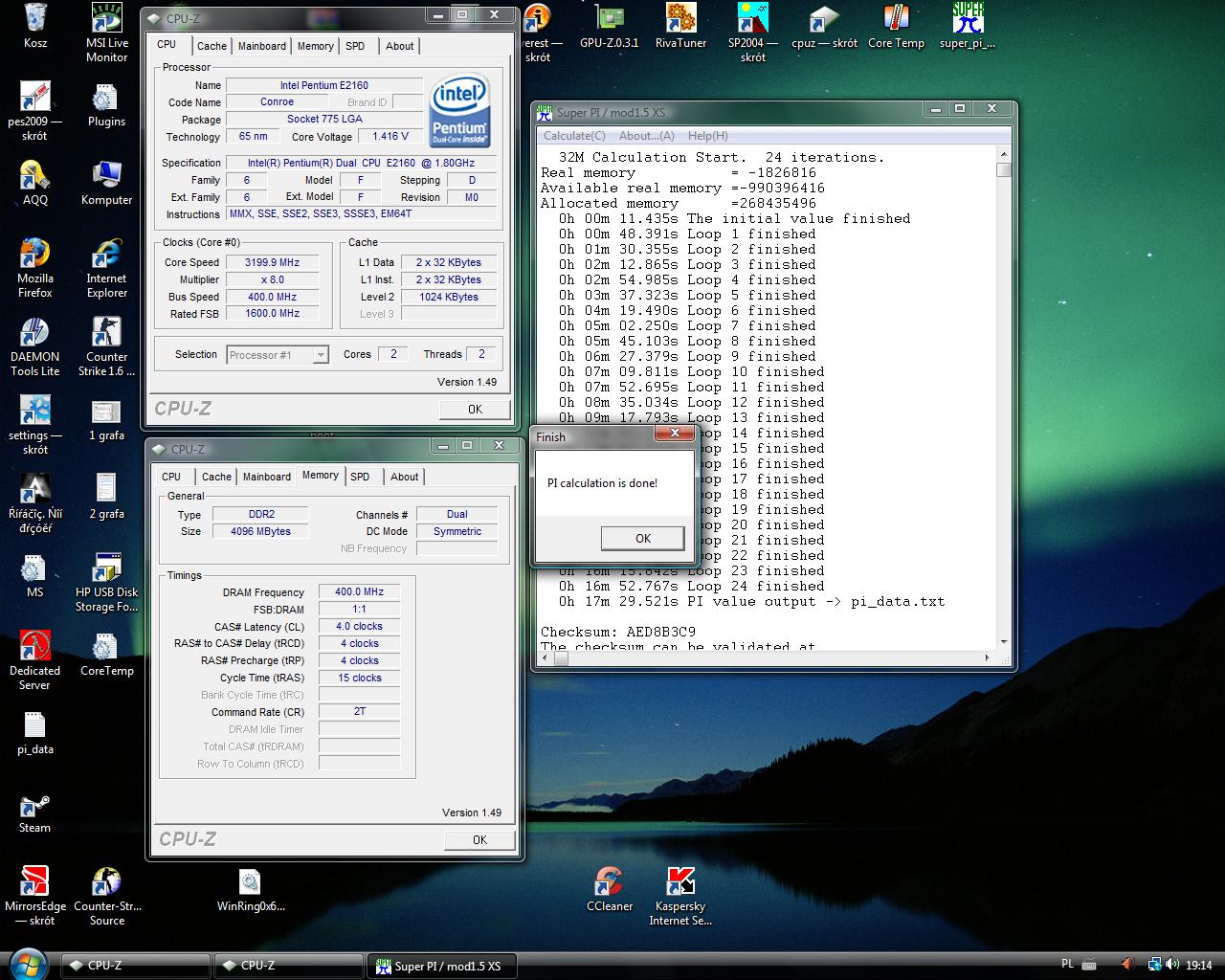1225x980 pixels.
Task: Open pi_data text file icon
Action: pyautogui.click(x=35, y=732)
